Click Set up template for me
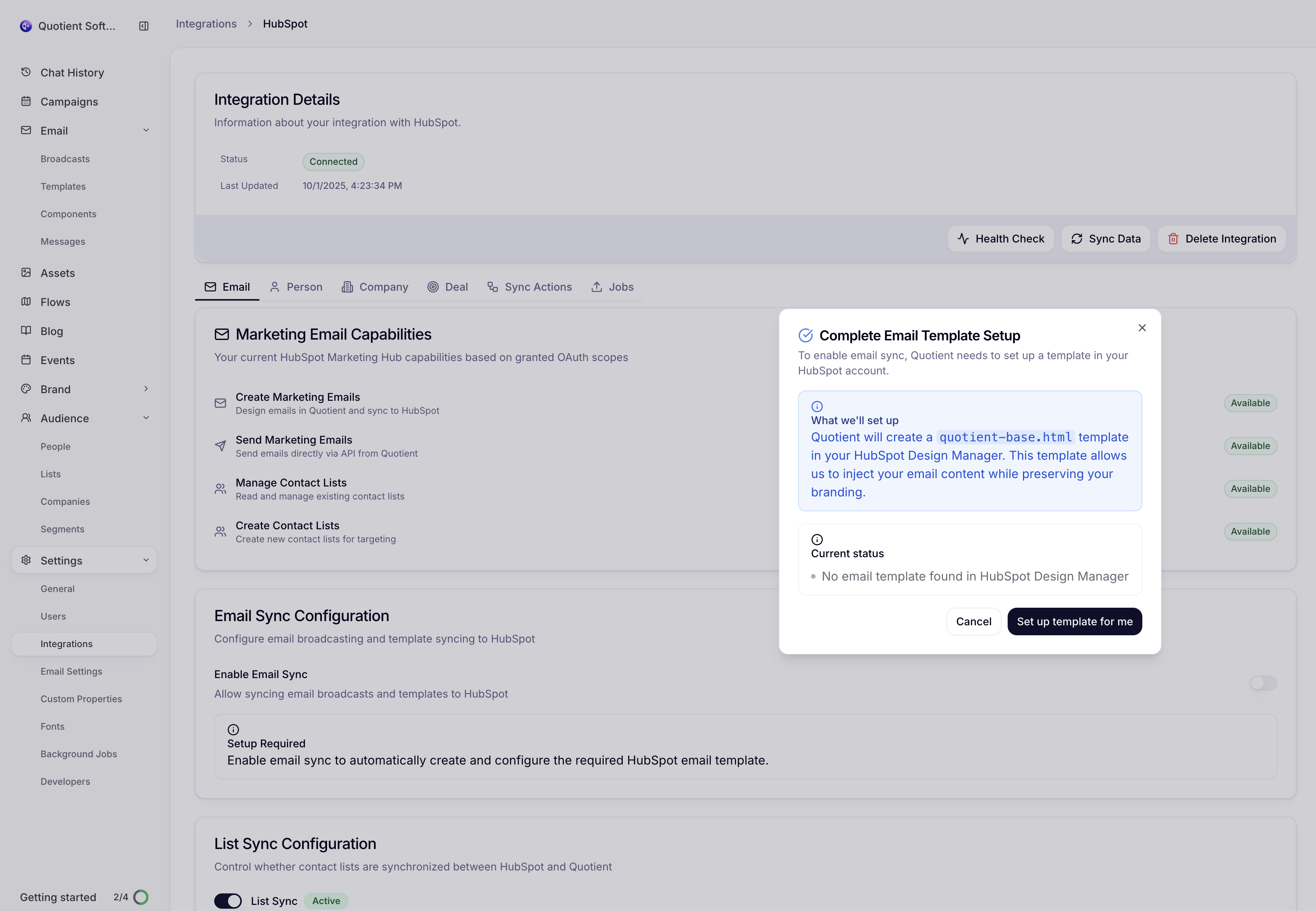The height and width of the screenshot is (911, 1316). coord(1075,621)
